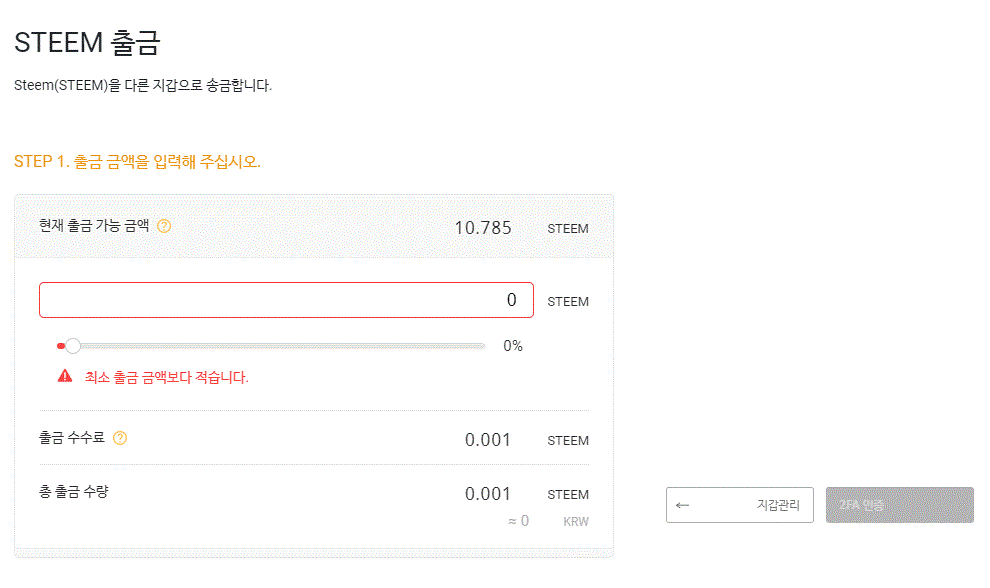The width and height of the screenshot is (990, 588).
Task: Click the withdrawal percentage slider handle
Action: pos(72,346)
